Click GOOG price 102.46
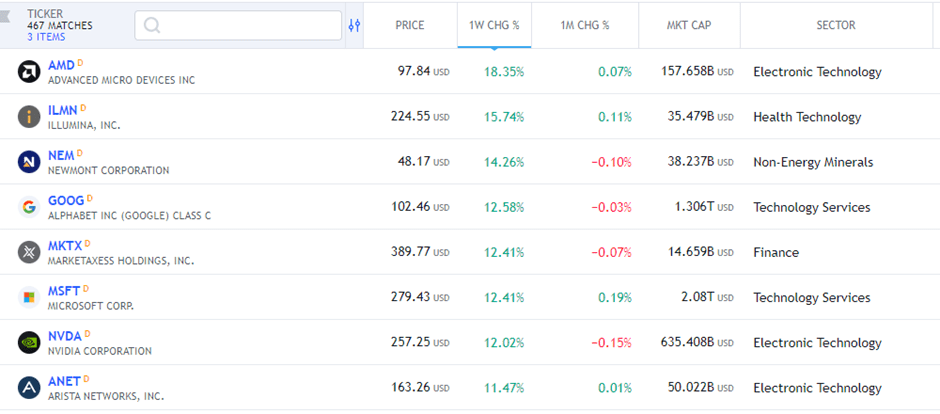The width and height of the screenshot is (940, 414). [x=411, y=207]
